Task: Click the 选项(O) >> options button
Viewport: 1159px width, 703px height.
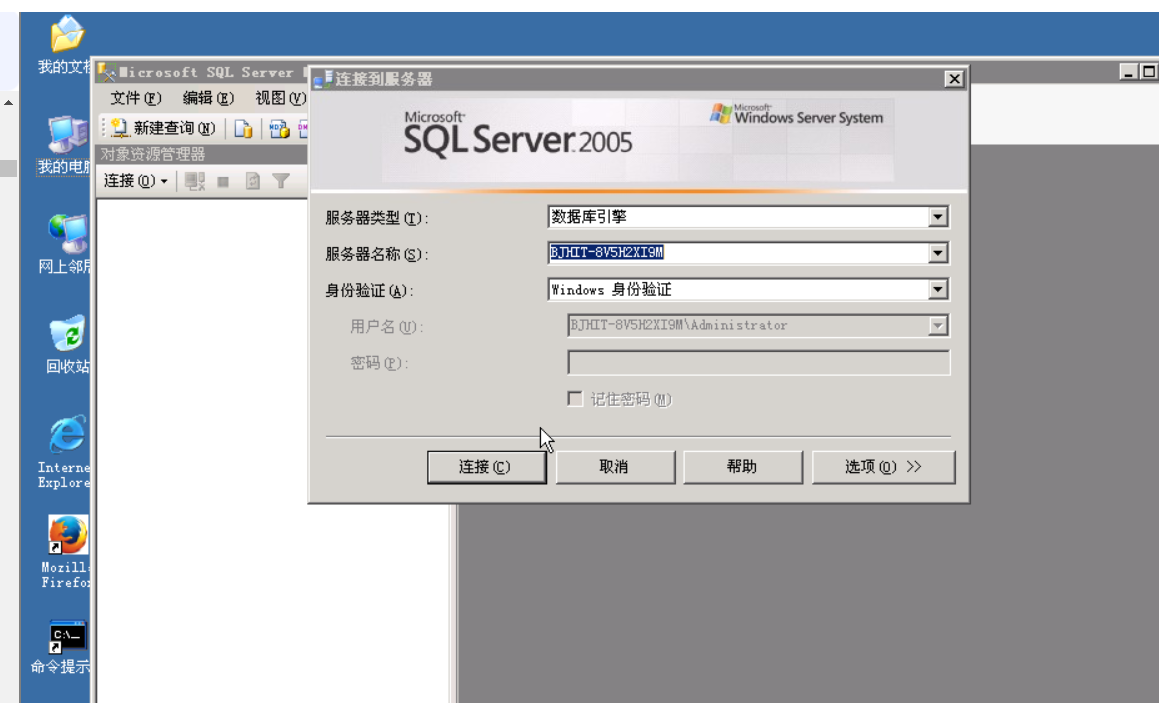Action: click(x=883, y=467)
